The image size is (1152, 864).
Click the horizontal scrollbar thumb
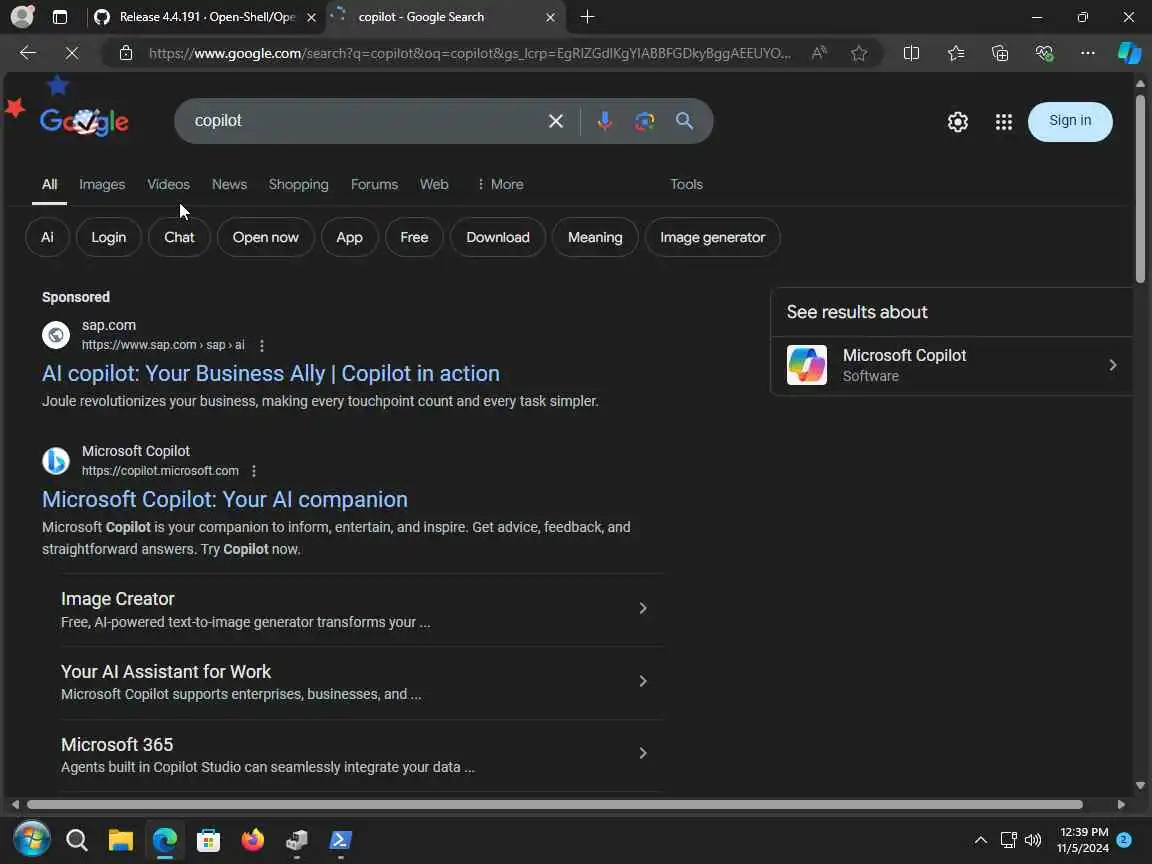555,804
